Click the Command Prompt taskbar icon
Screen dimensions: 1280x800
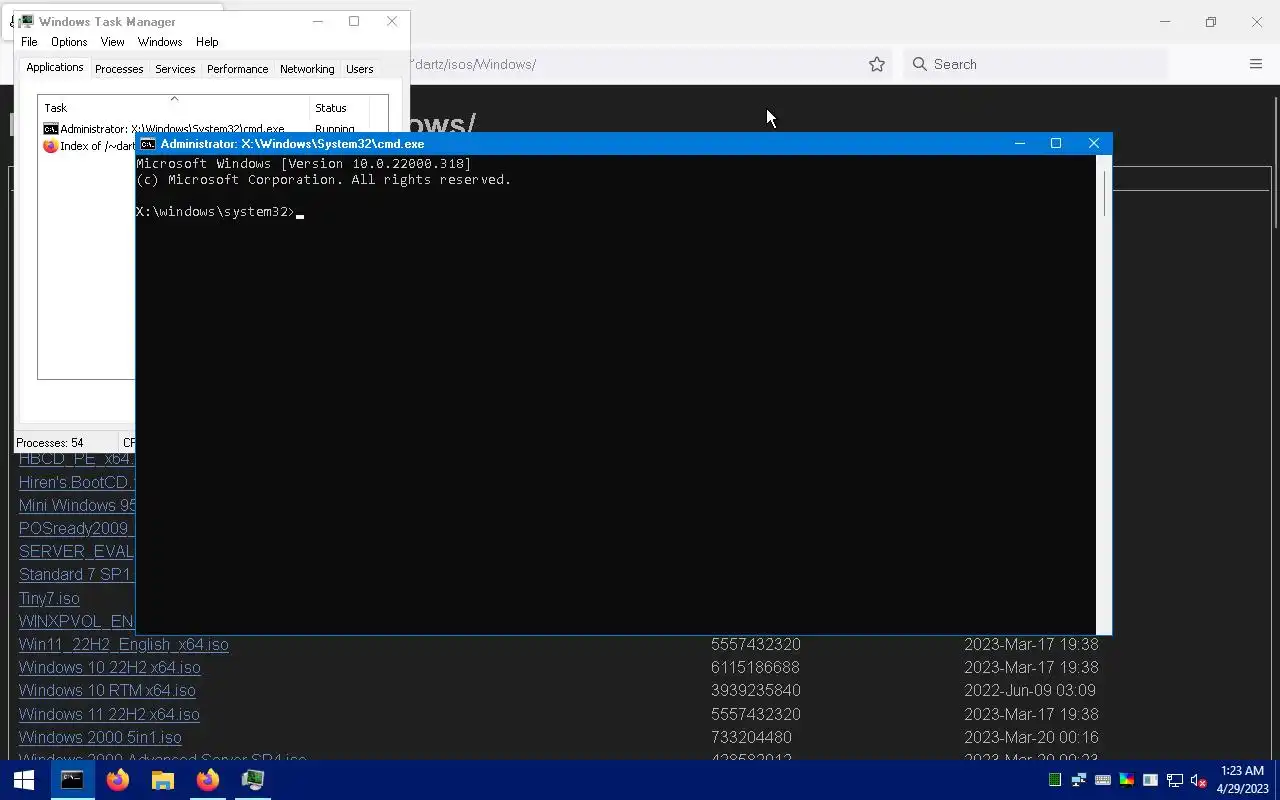[72, 780]
